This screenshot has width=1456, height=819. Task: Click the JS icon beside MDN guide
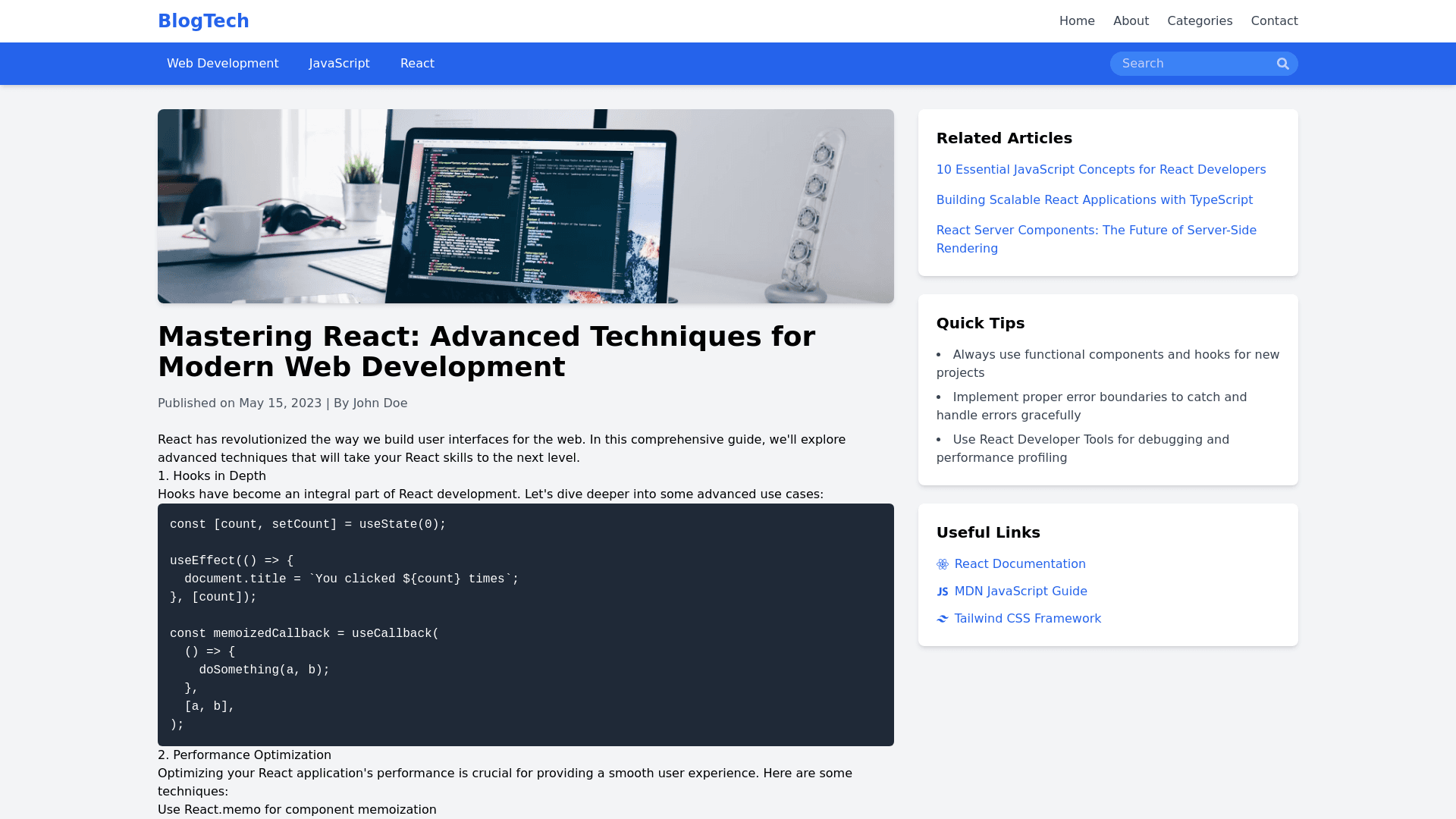click(943, 591)
